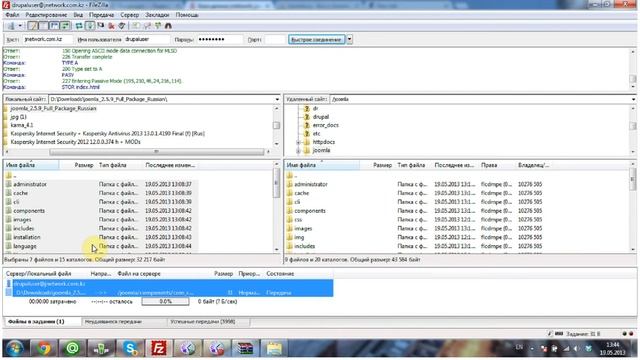The height and width of the screenshot is (360, 640).
Task: Toggle directory comparison
Action: tap(147, 26)
